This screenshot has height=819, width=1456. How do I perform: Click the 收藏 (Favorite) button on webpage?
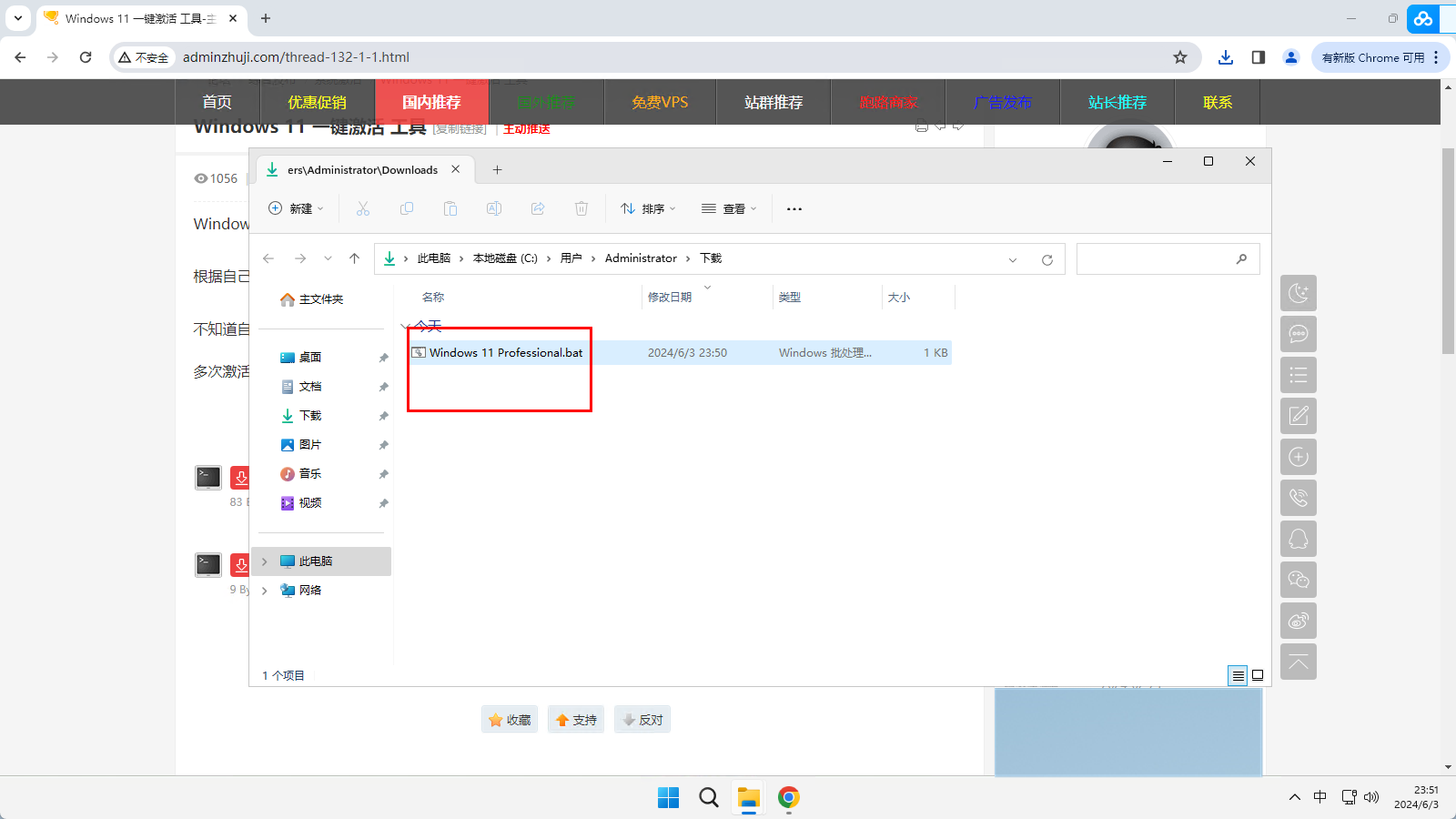[x=510, y=720]
